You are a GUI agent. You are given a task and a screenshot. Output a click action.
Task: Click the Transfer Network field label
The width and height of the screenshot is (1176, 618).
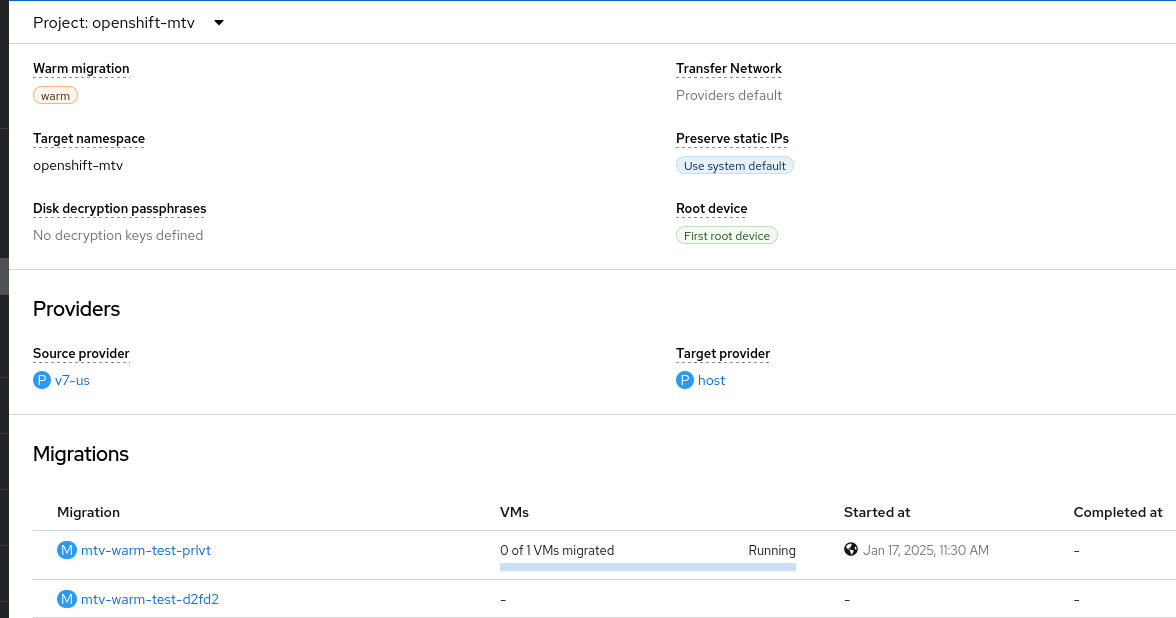point(729,69)
